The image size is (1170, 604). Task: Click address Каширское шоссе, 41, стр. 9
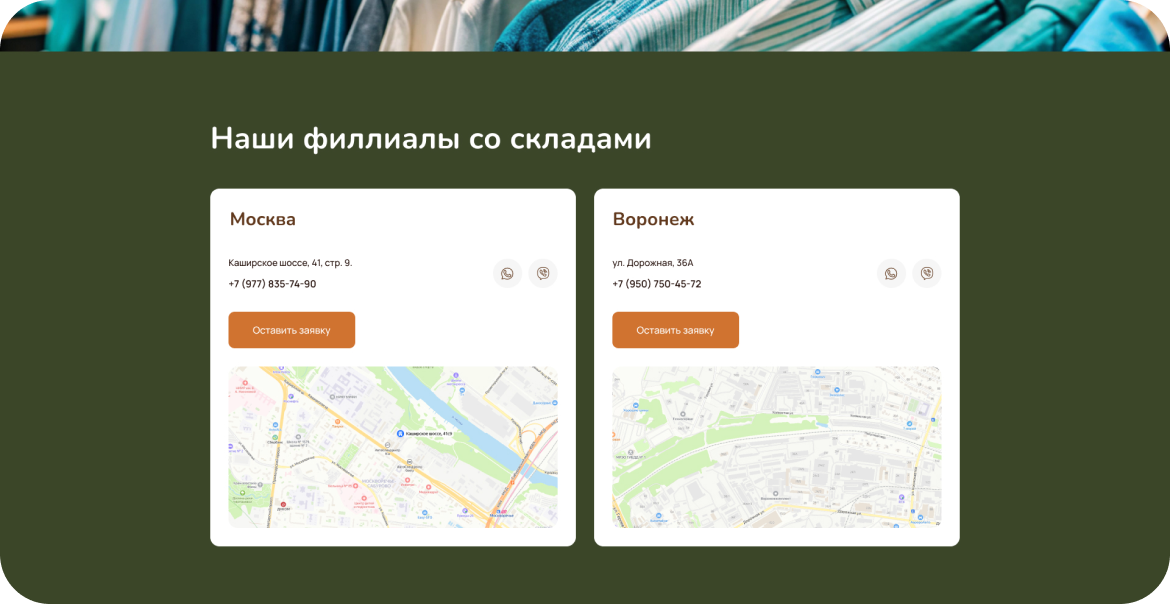[x=290, y=263]
